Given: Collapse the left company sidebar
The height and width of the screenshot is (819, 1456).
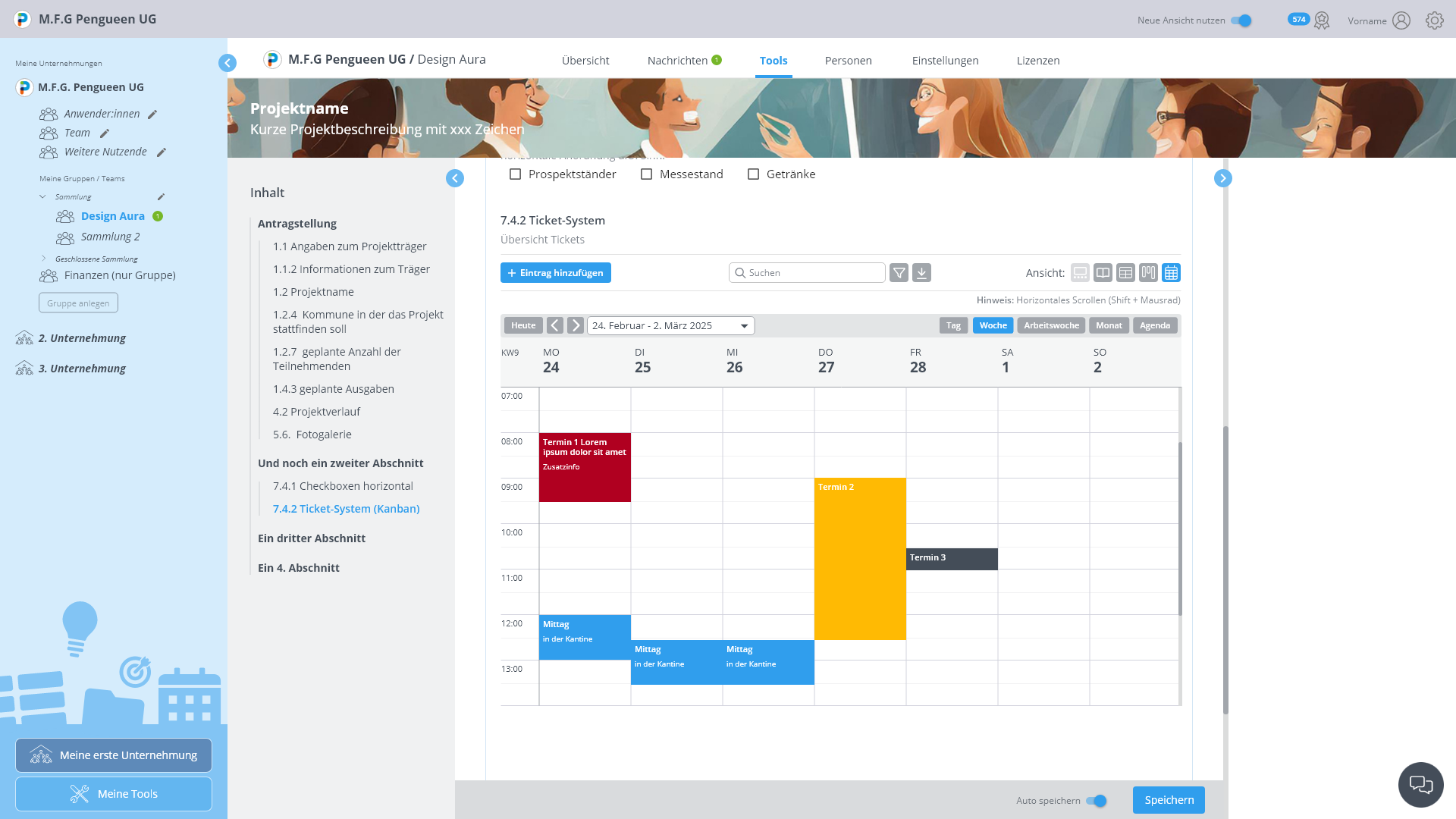Looking at the screenshot, I should coord(227,63).
